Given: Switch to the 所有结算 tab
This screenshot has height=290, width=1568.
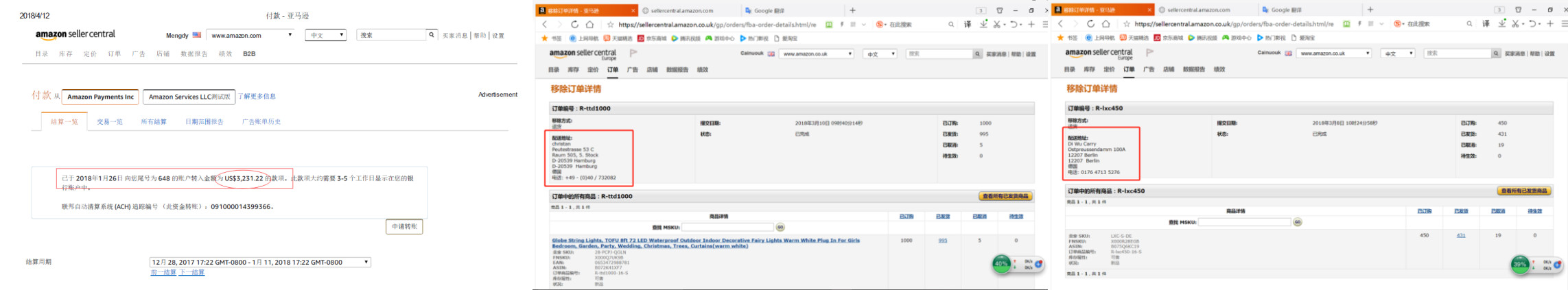Looking at the screenshot, I should coord(154,121).
